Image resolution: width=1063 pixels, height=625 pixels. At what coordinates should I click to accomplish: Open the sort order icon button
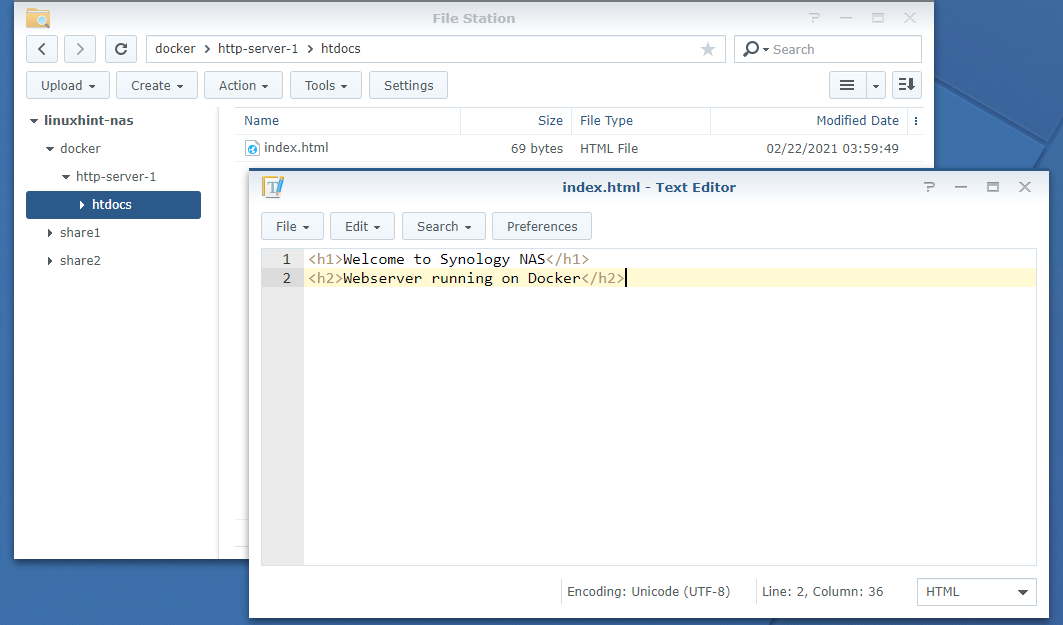906,85
